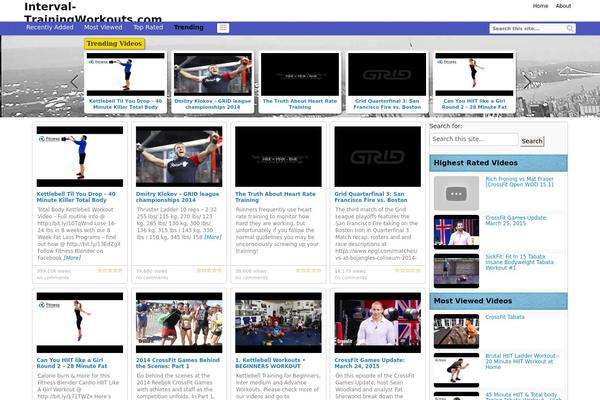Go to previous trending videos with left arrow
Viewport: 600px width, 400px height.
tap(75, 82)
